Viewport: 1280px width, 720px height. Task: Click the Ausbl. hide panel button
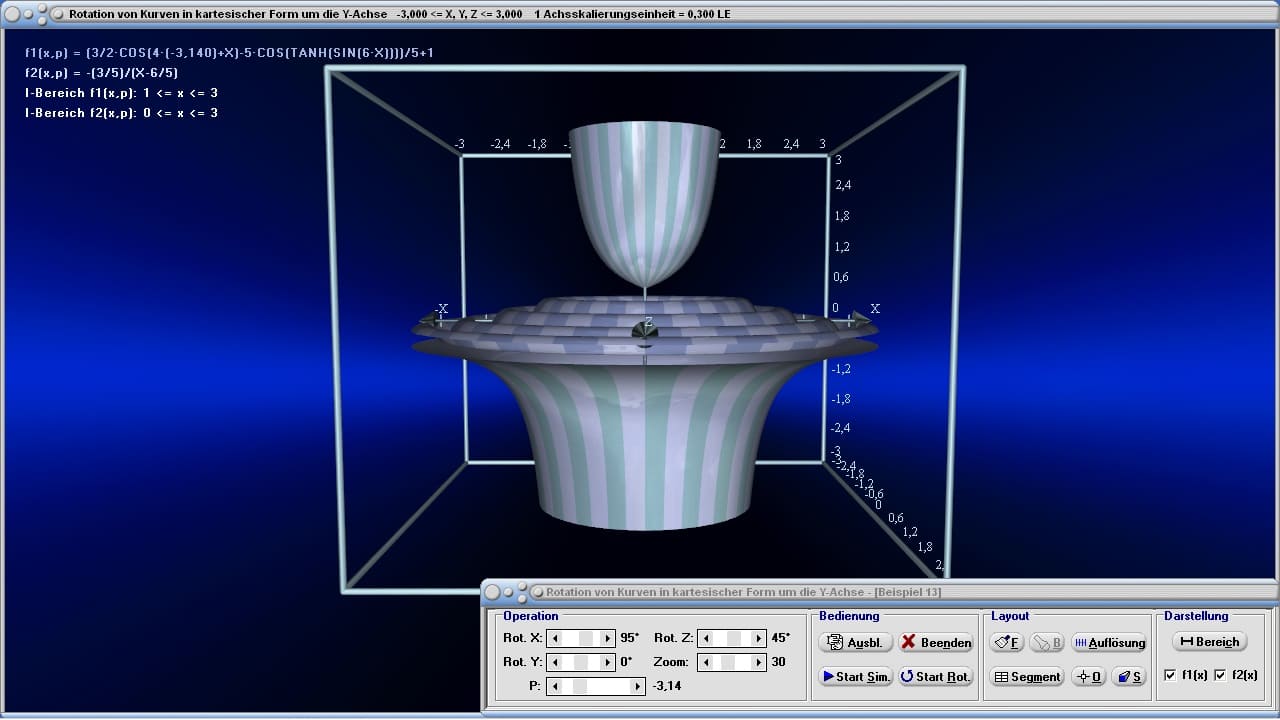coord(855,642)
